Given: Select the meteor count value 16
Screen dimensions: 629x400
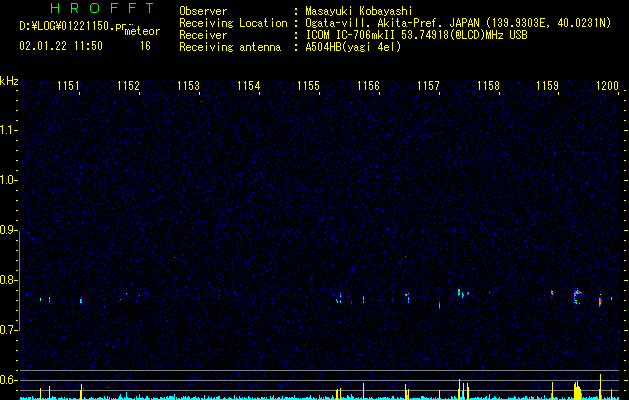Looking at the screenshot, I should click(x=145, y=46).
